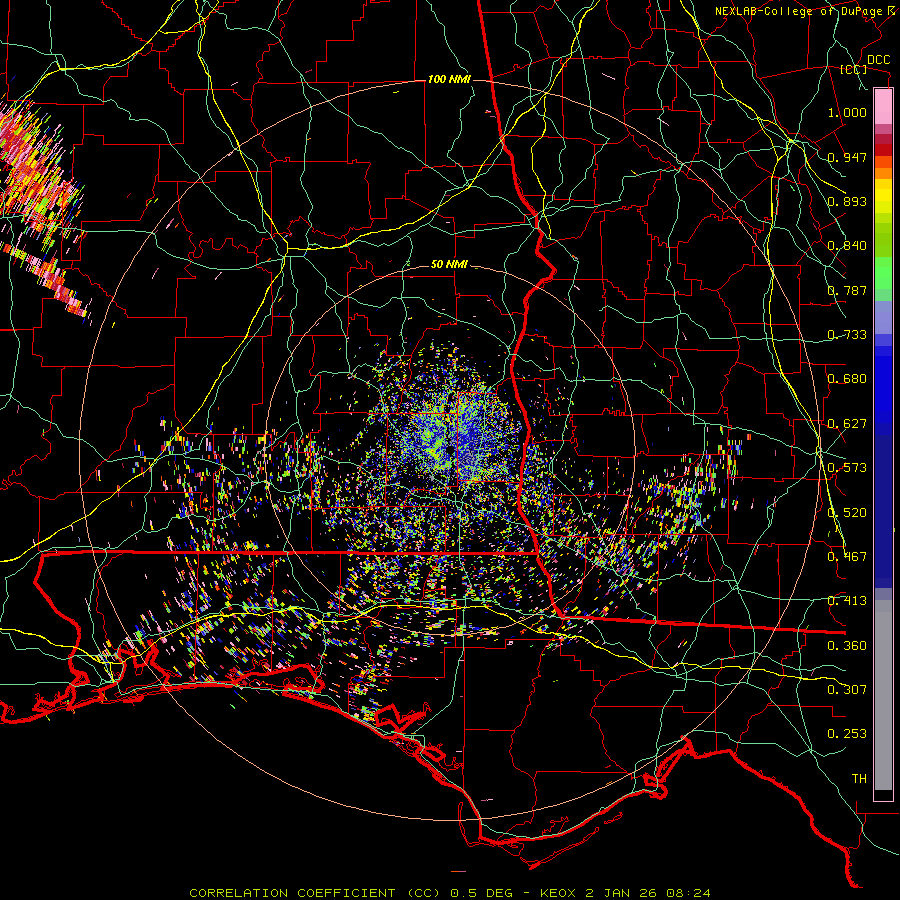The image size is (900, 900).
Task: Click the 2 JAN 26 date text
Action: pos(621,893)
